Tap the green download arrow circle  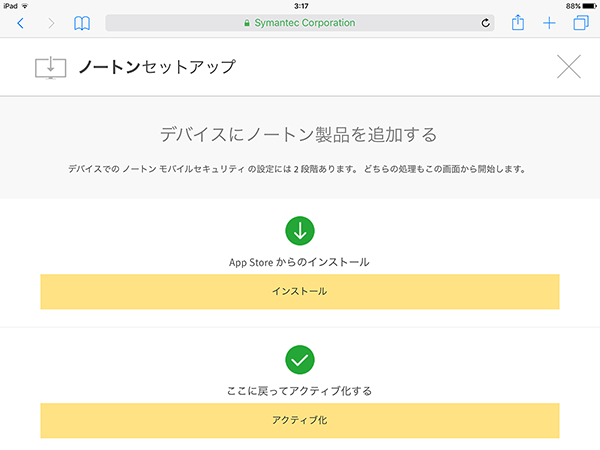pyautogui.click(x=300, y=231)
